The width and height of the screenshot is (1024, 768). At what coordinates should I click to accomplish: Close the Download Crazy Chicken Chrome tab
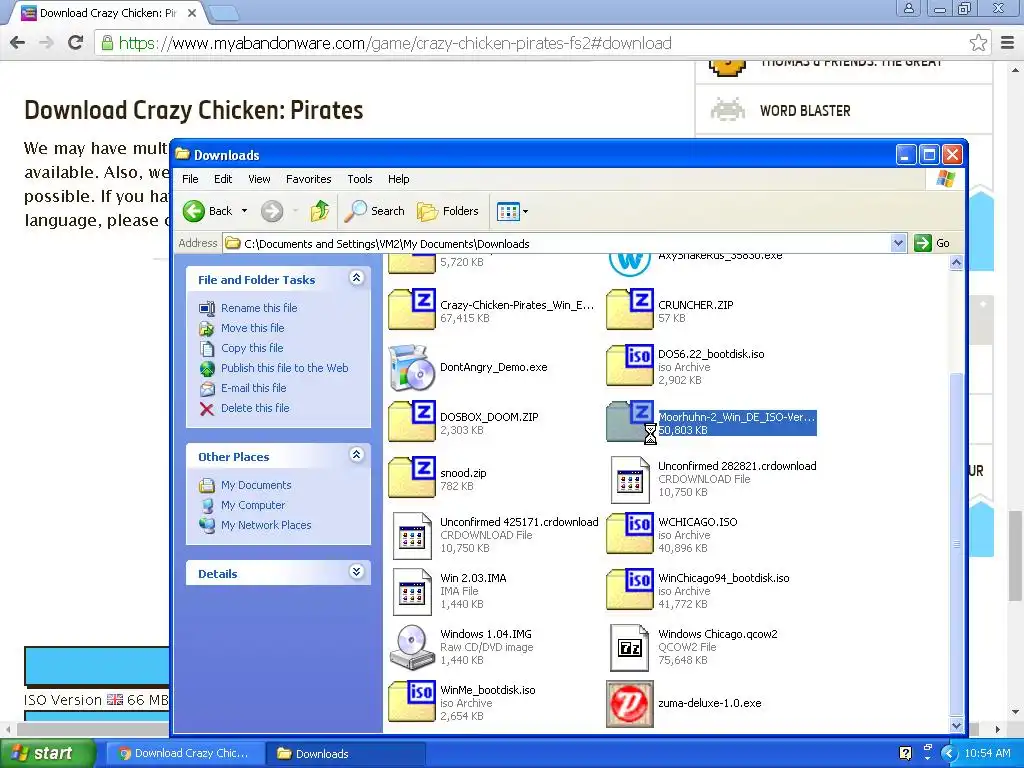click(x=192, y=12)
